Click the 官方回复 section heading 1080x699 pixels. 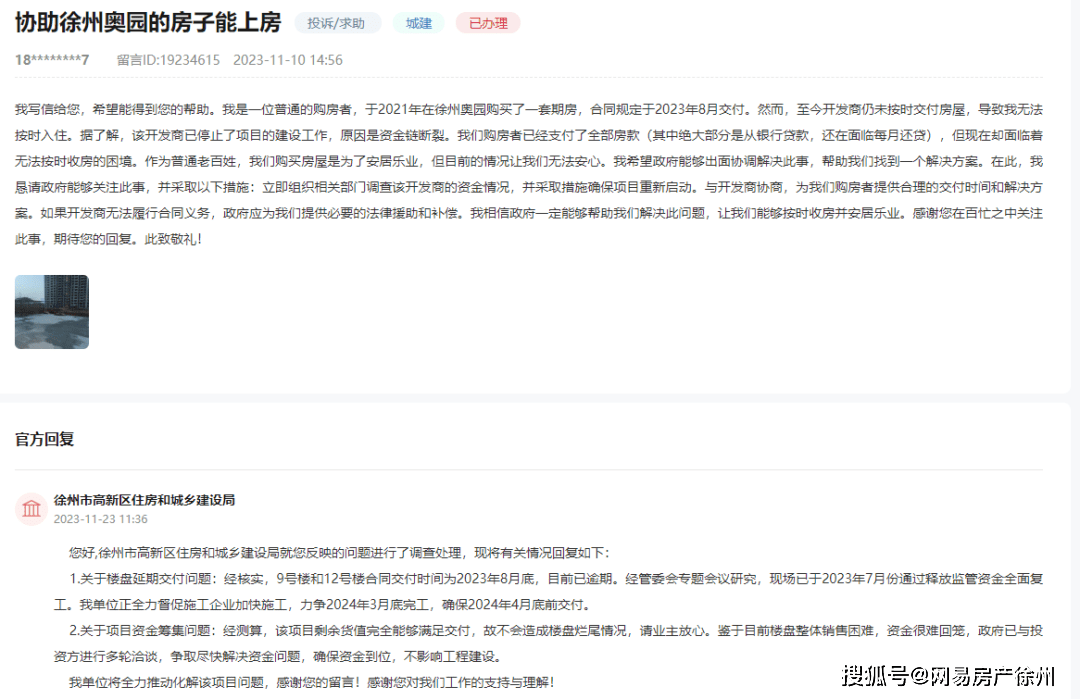point(44,439)
